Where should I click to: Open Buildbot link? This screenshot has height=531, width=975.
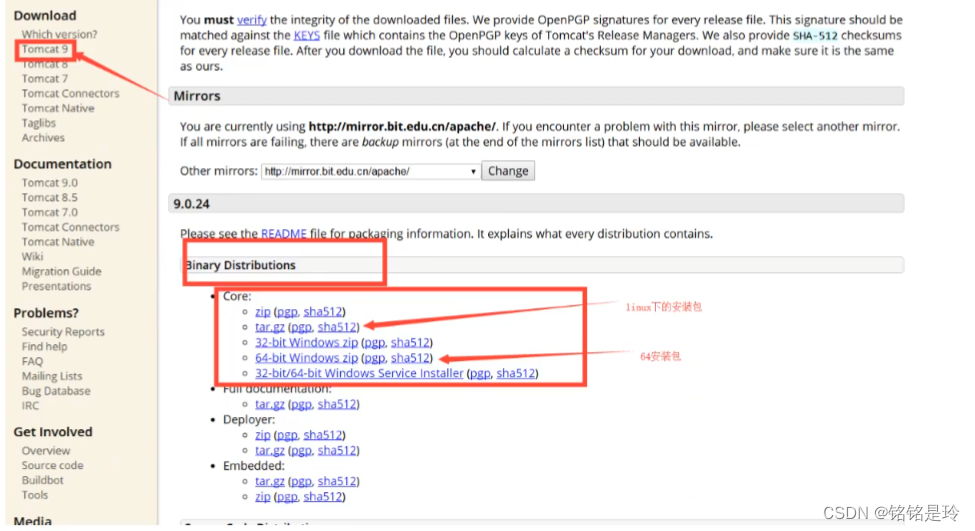pos(42,481)
